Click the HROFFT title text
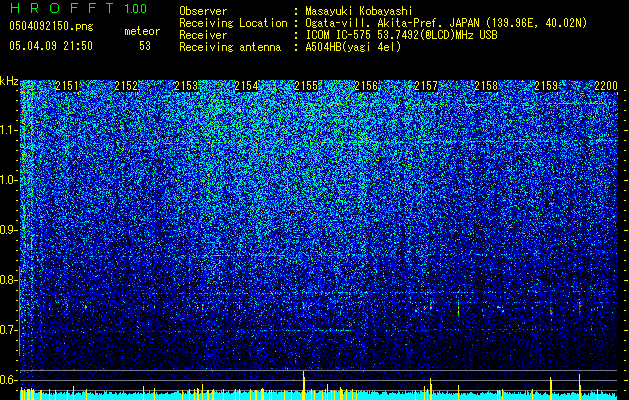This screenshot has width=629, height=400. click(61, 8)
